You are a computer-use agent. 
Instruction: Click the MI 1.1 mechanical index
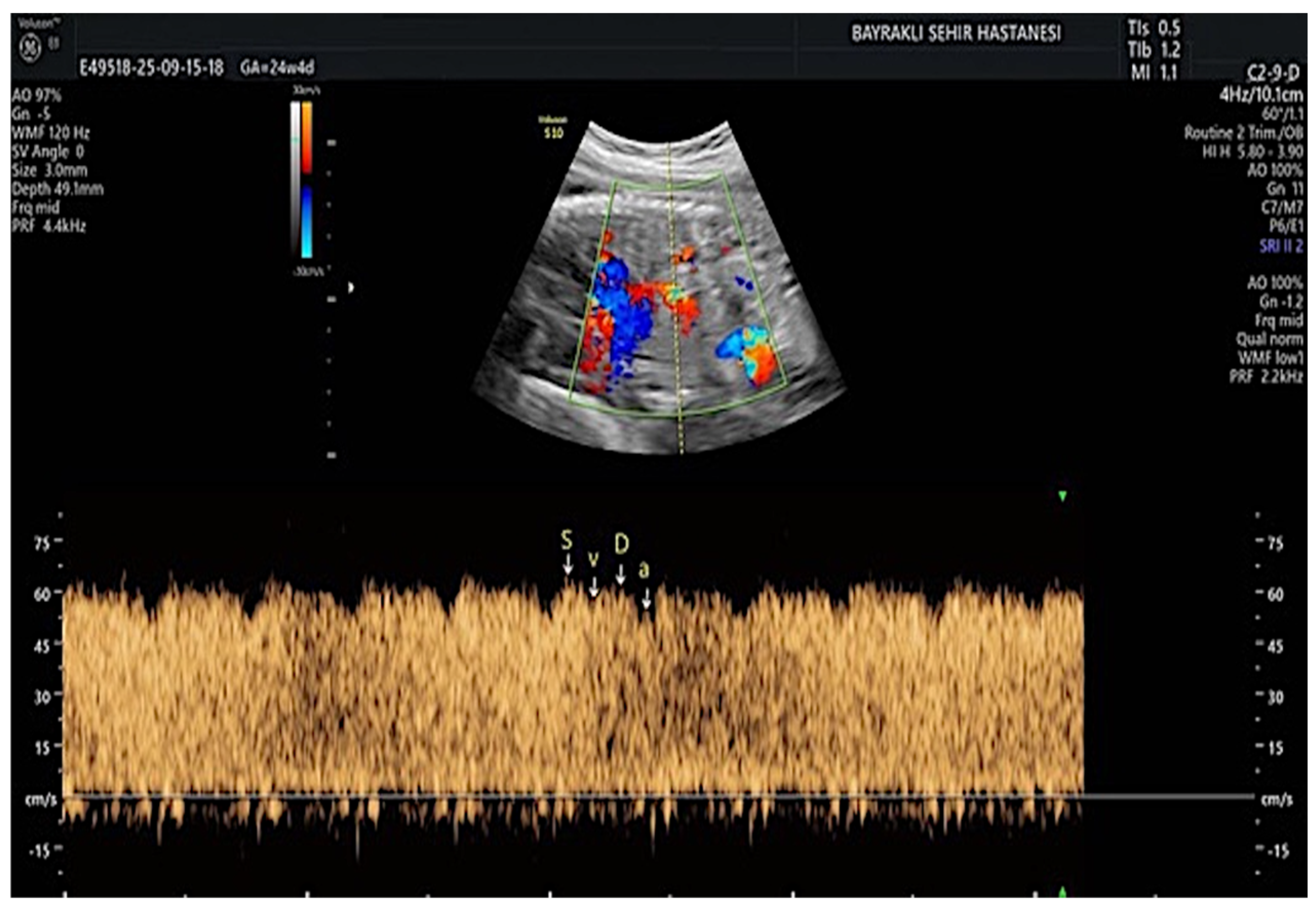pos(1154,73)
